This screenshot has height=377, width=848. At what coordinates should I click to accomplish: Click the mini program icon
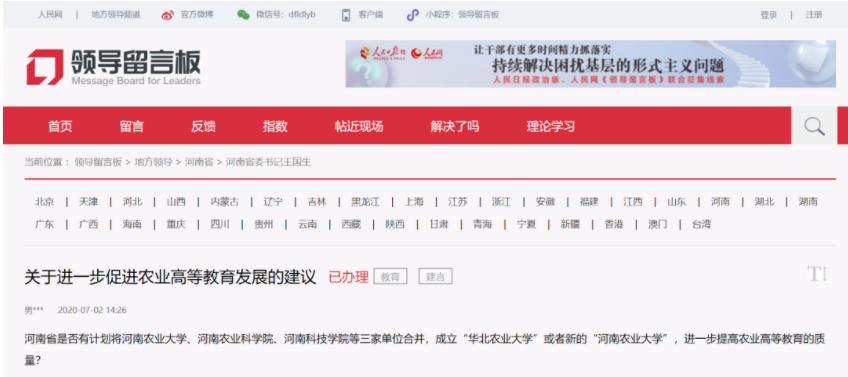(413, 15)
